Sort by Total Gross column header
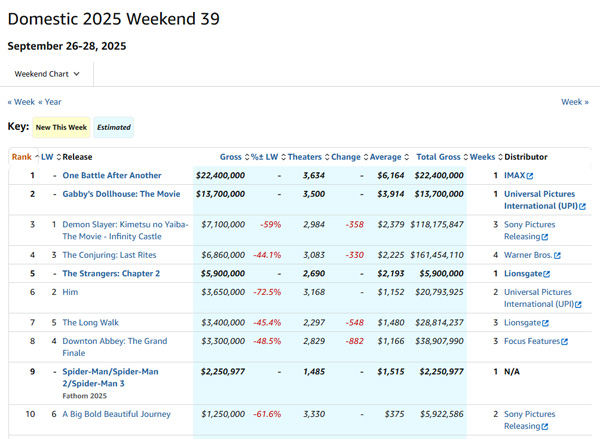This screenshot has width=600, height=439. pyautogui.click(x=439, y=157)
